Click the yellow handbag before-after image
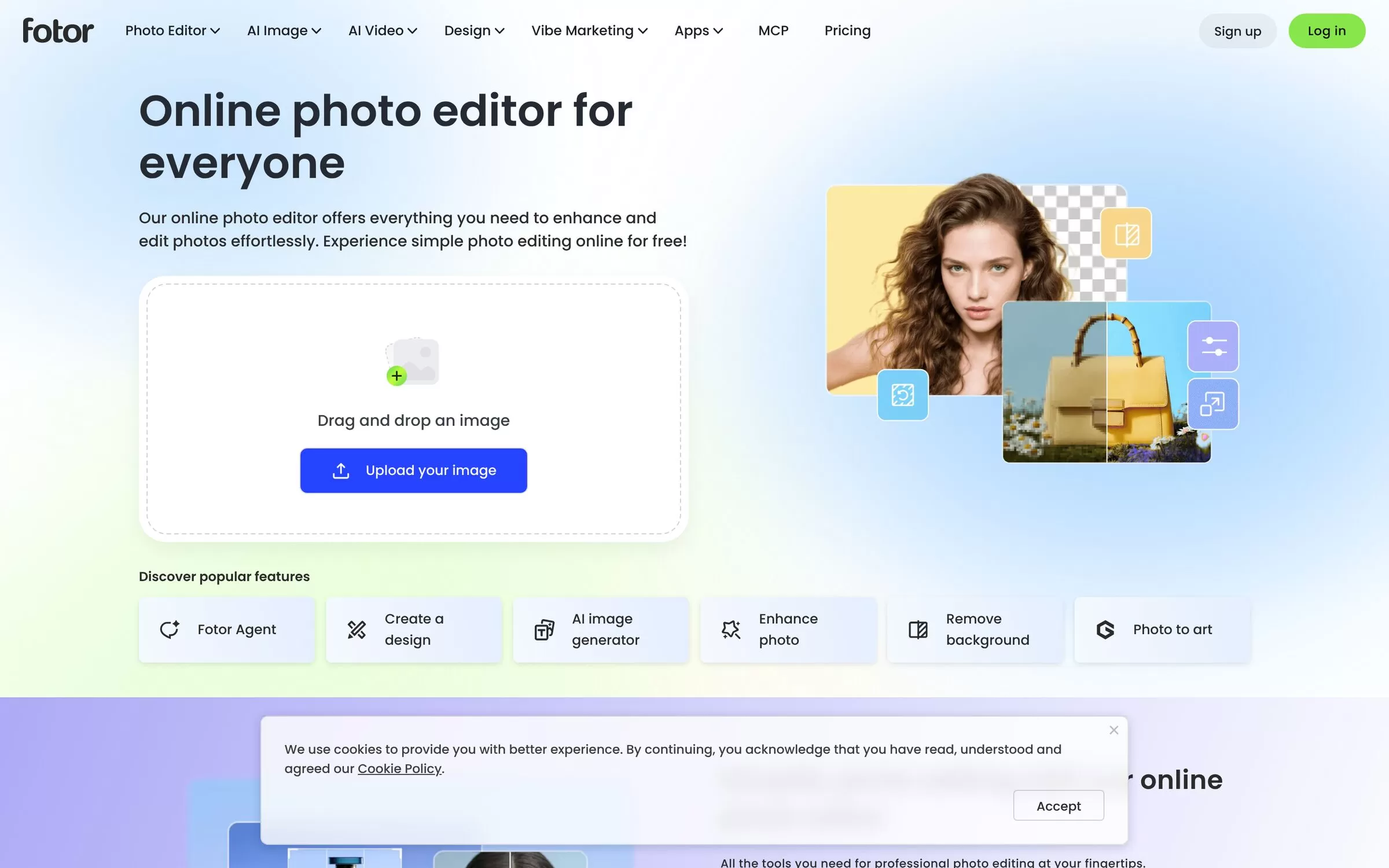This screenshot has width=1389, height=868. coord(1107,382)
